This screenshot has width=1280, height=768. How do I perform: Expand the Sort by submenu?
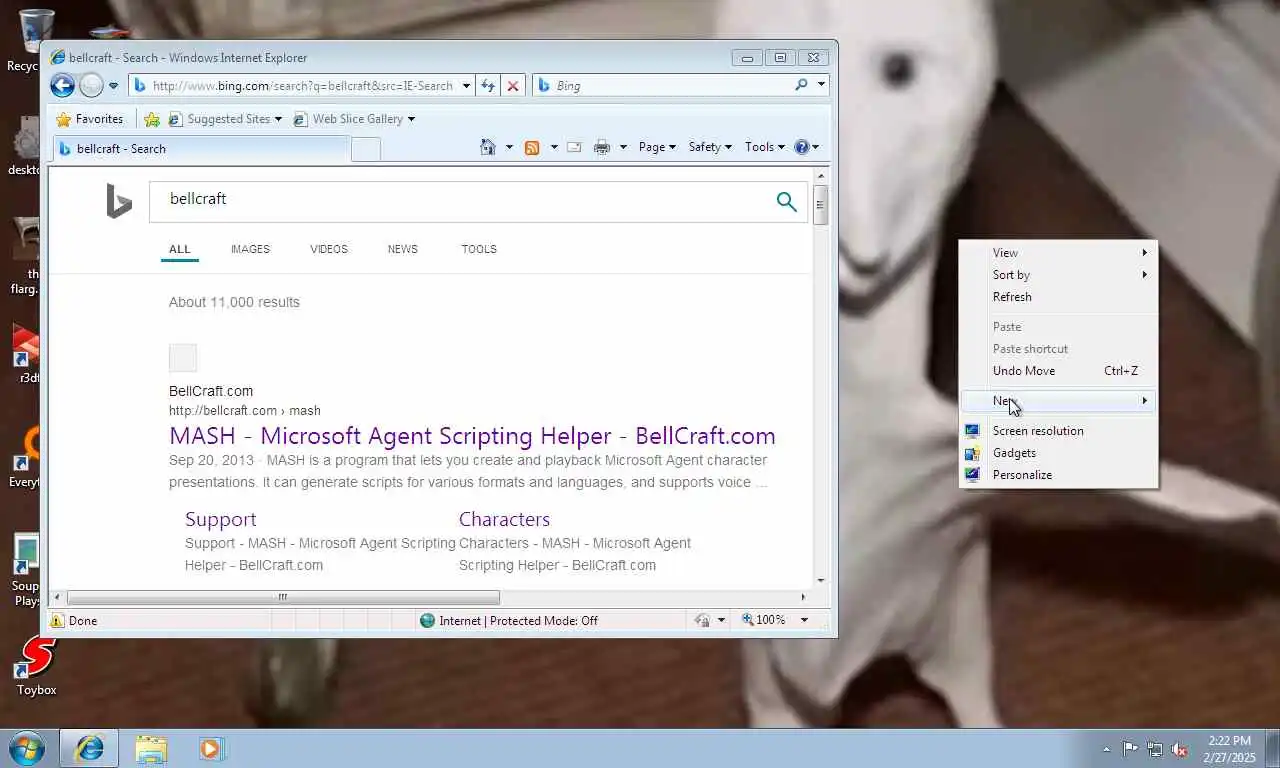1059,275
